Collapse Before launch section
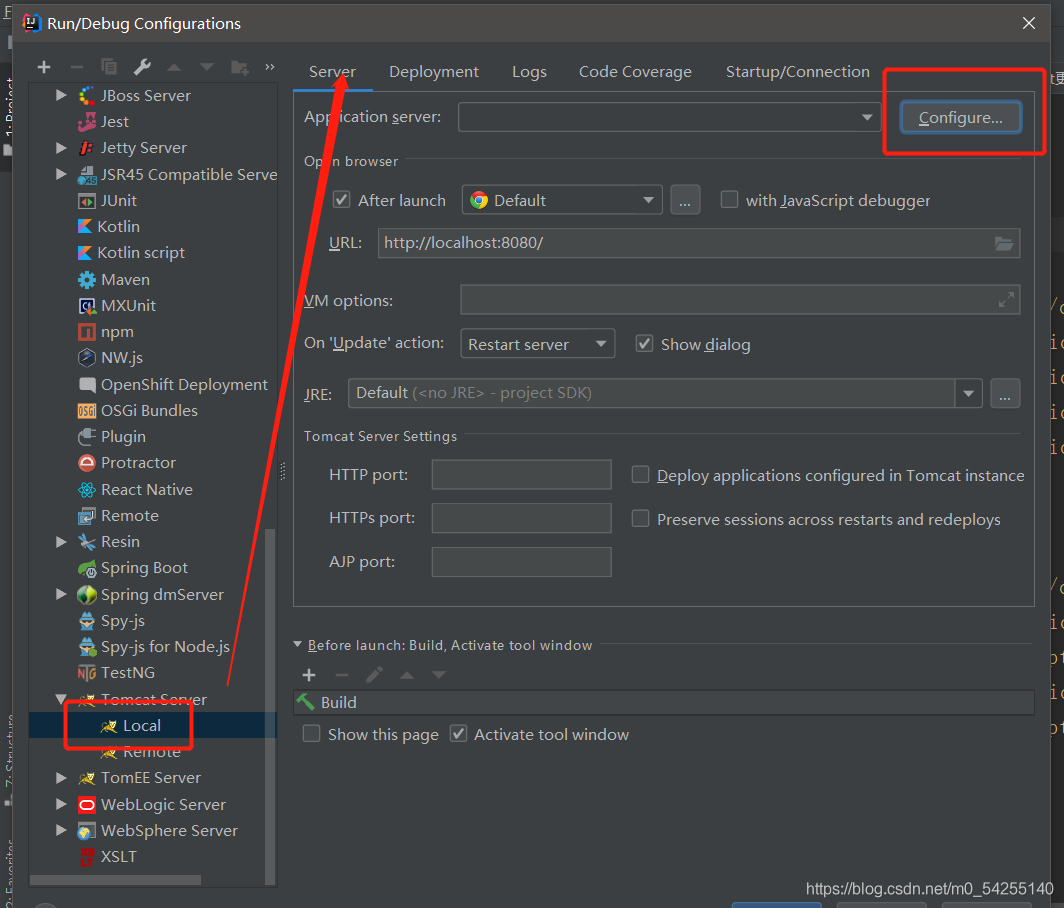The image size is (1064, 908). tap(297, 644)
